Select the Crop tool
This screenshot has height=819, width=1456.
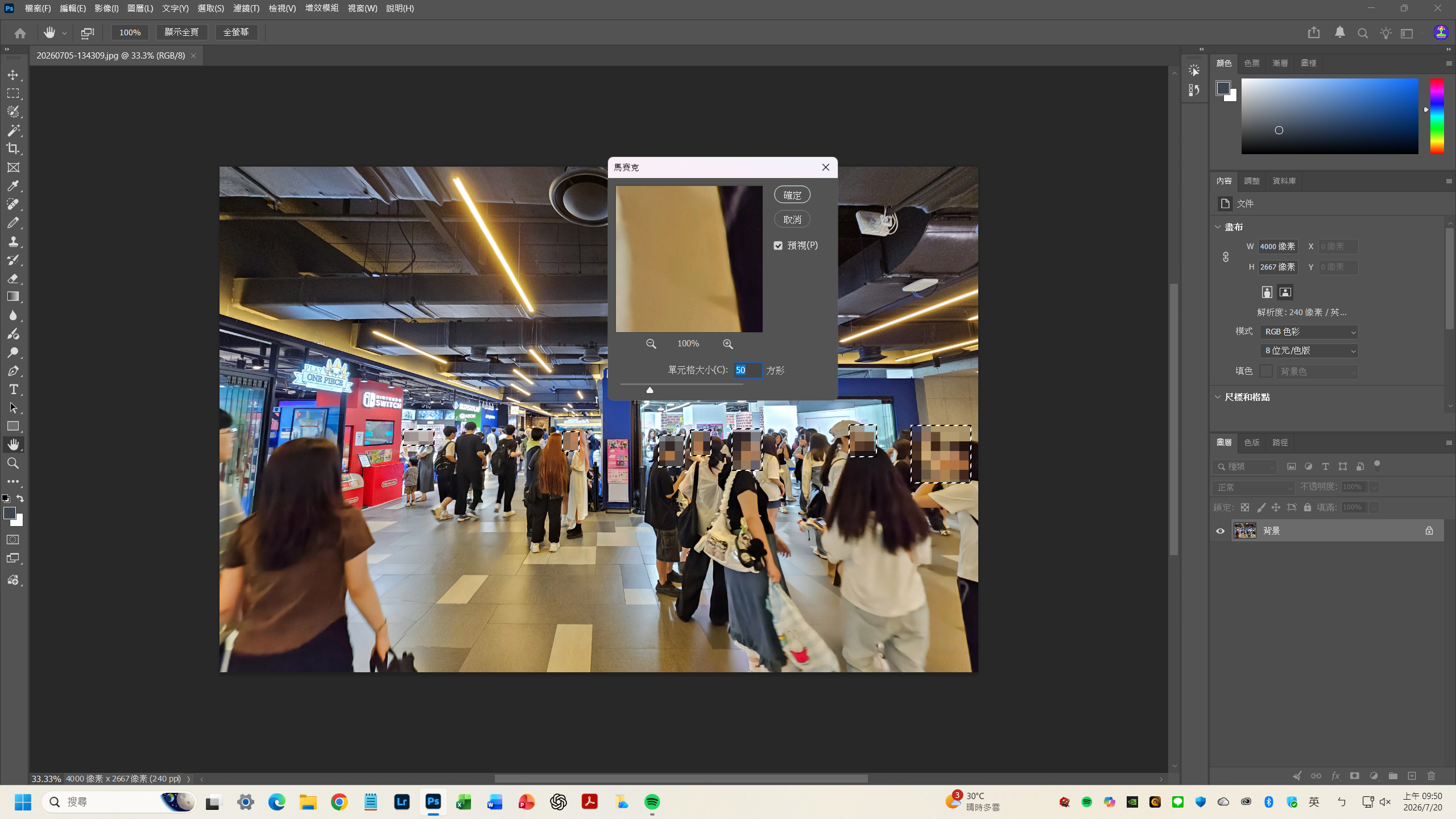pyautogui.click(x=13, y=149)
